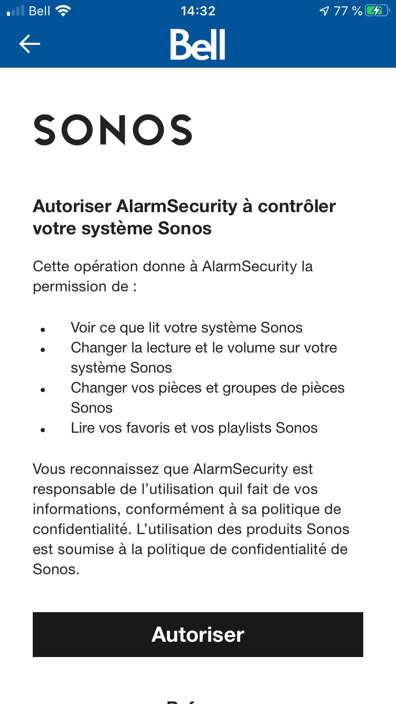Tap the 14:32 clock in status bar
The width and height of the screenshot is (396, 704).
point(198,11)
